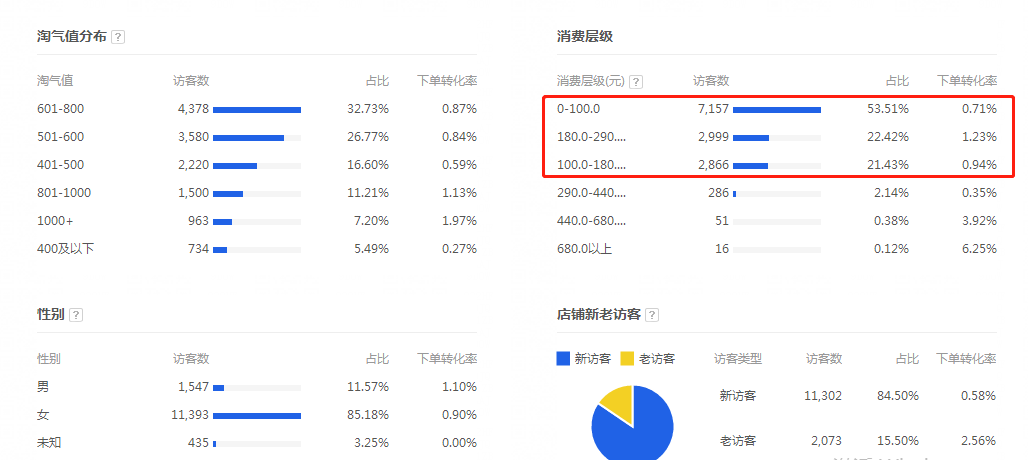1028x460 pixels.
Task: Click the 未知 gender row label
Action: 49,443
